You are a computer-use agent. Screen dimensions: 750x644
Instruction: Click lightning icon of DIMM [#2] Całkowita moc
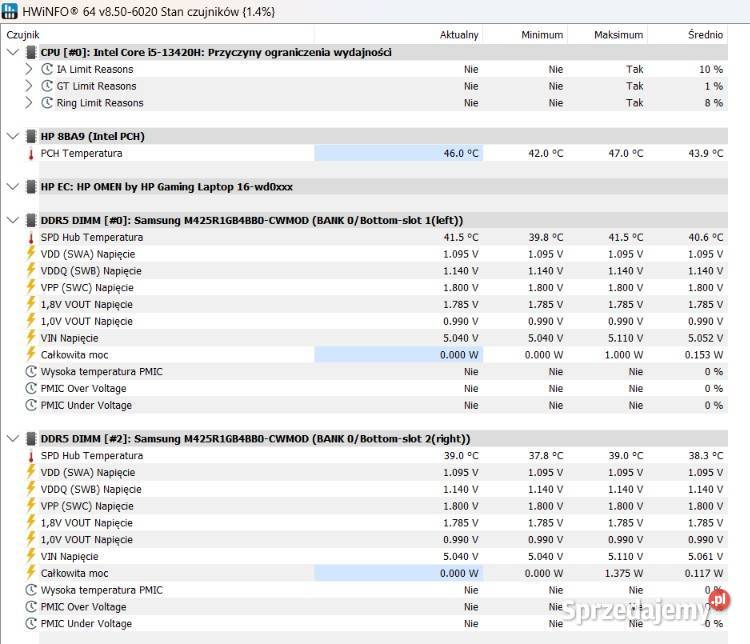click(x=31, y=572)
